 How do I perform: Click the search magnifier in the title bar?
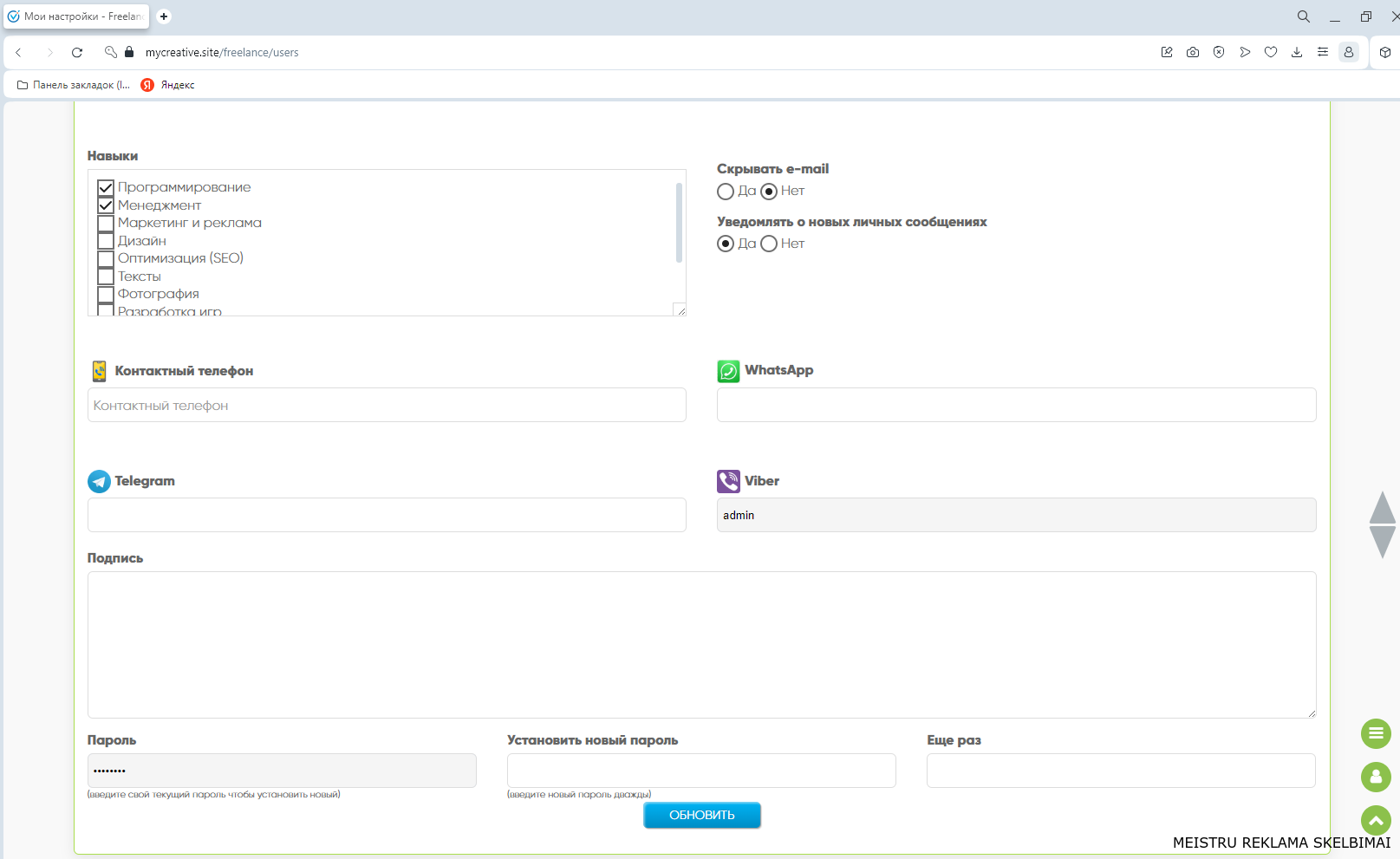(1303, 16)
